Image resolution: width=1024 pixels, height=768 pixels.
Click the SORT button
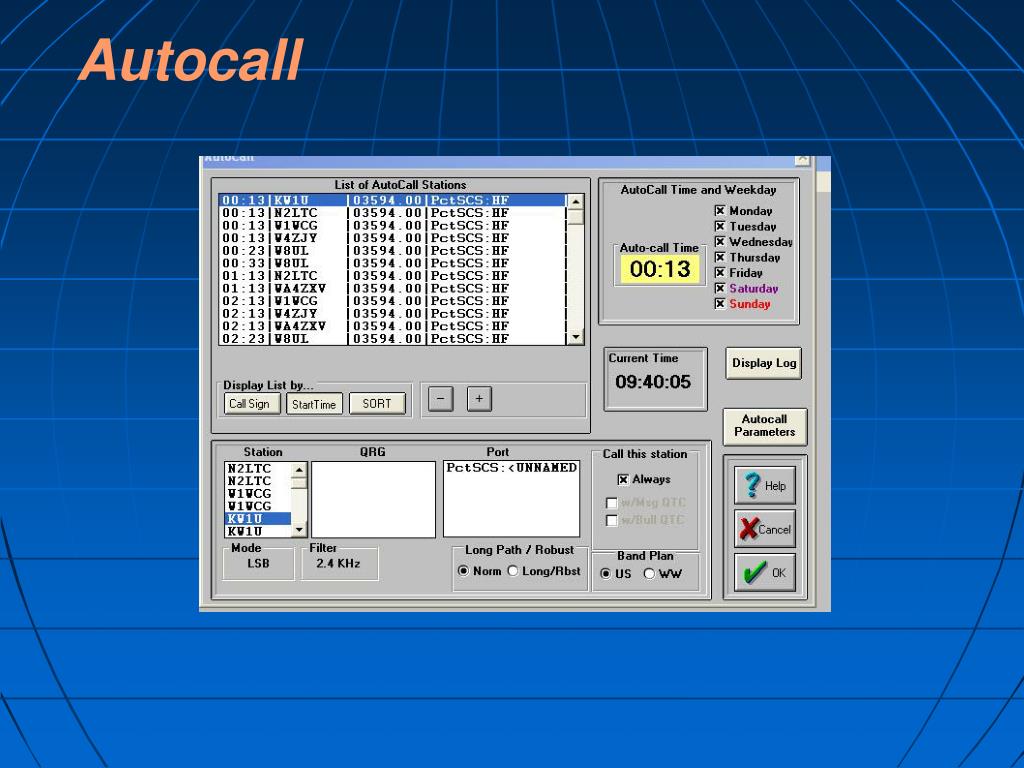click(x=377, y=404)
